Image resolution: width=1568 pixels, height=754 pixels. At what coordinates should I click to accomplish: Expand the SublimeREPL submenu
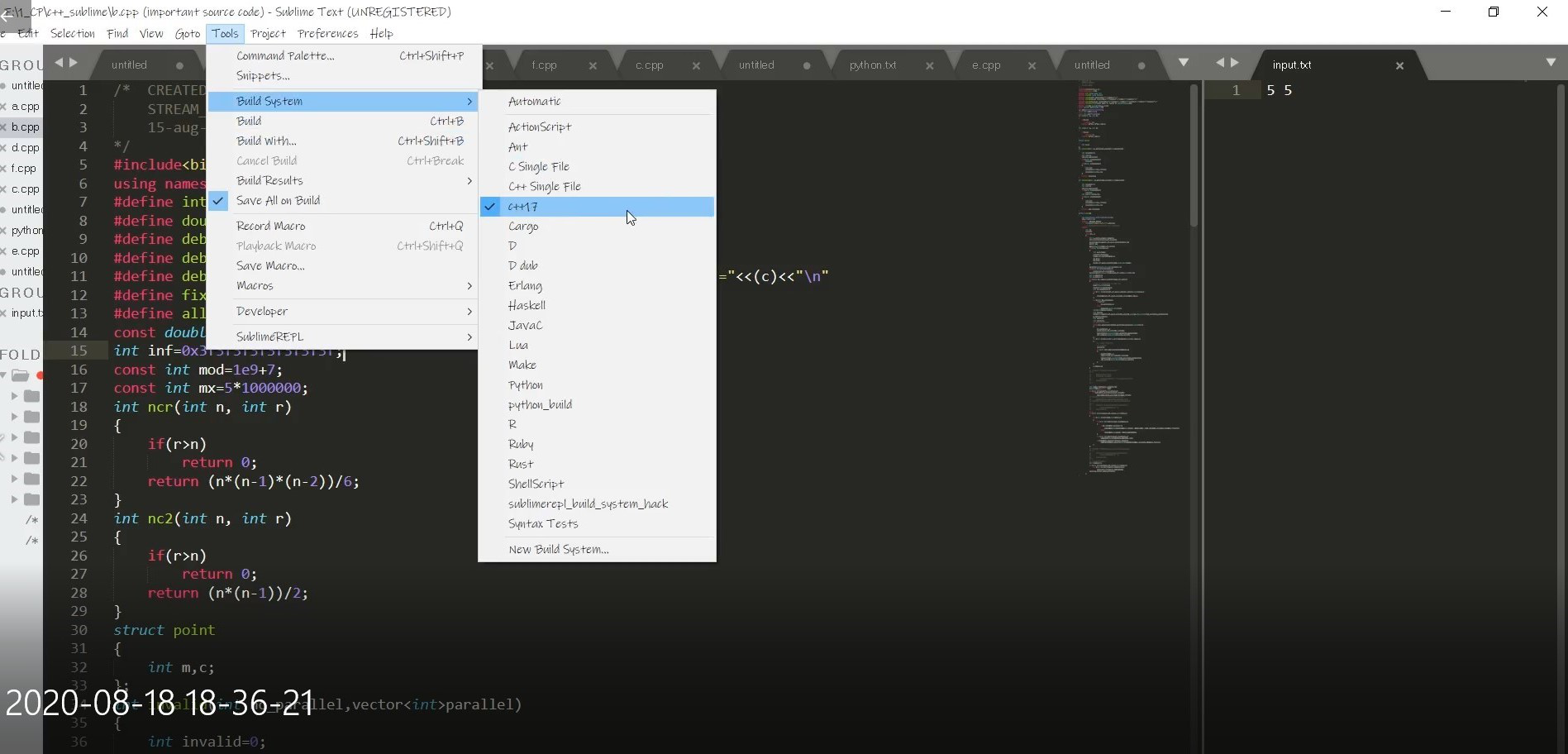pos(343,336)
